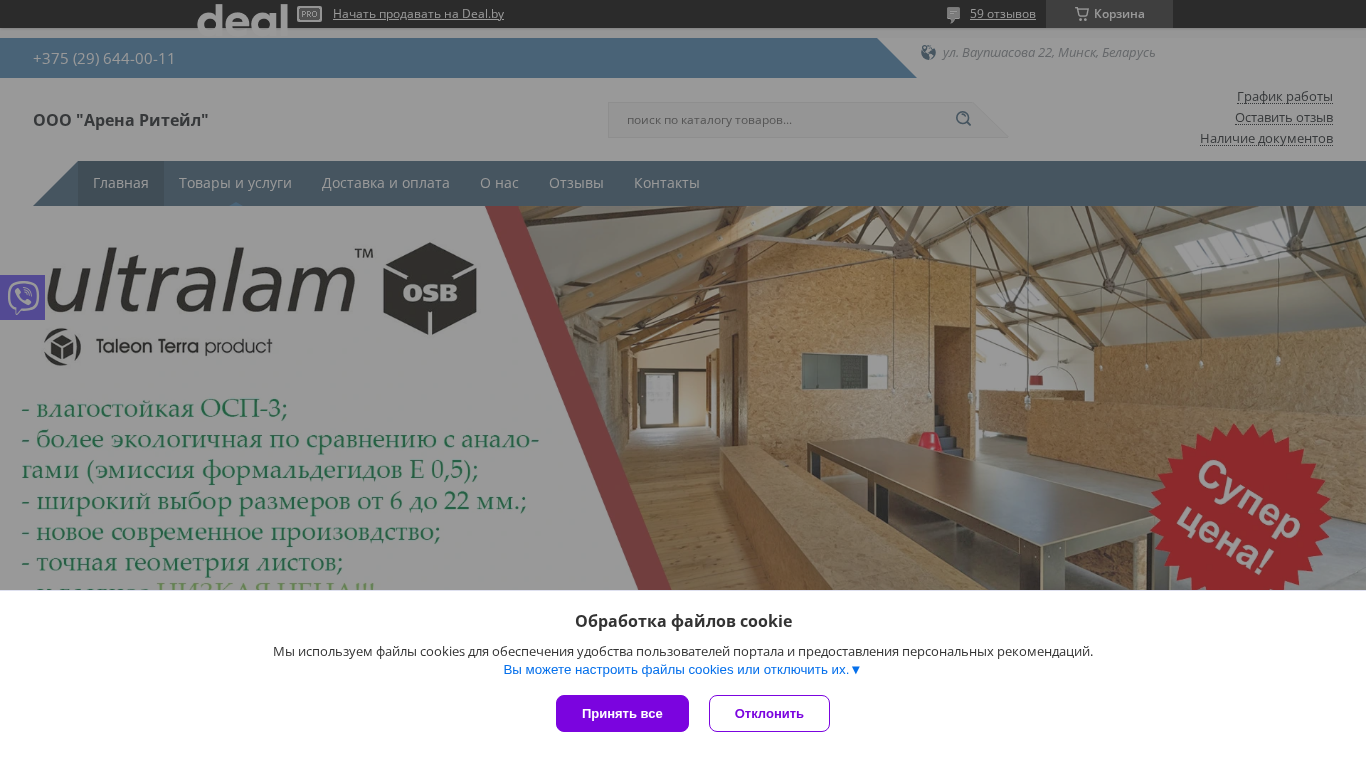This screenshot has height=768, width=1366.
Task: Click the globe address icon
Action: [x=928, y=52]
